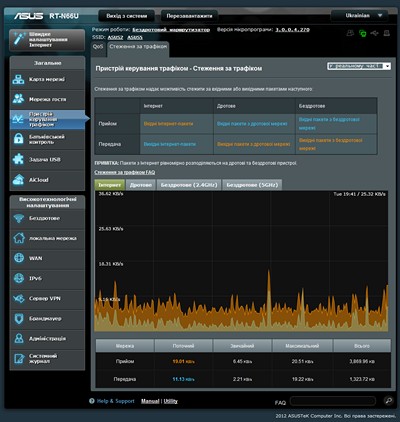Click the Звичайний column header
This screenshot has width=400, height=422.
(x=242, y=346)
